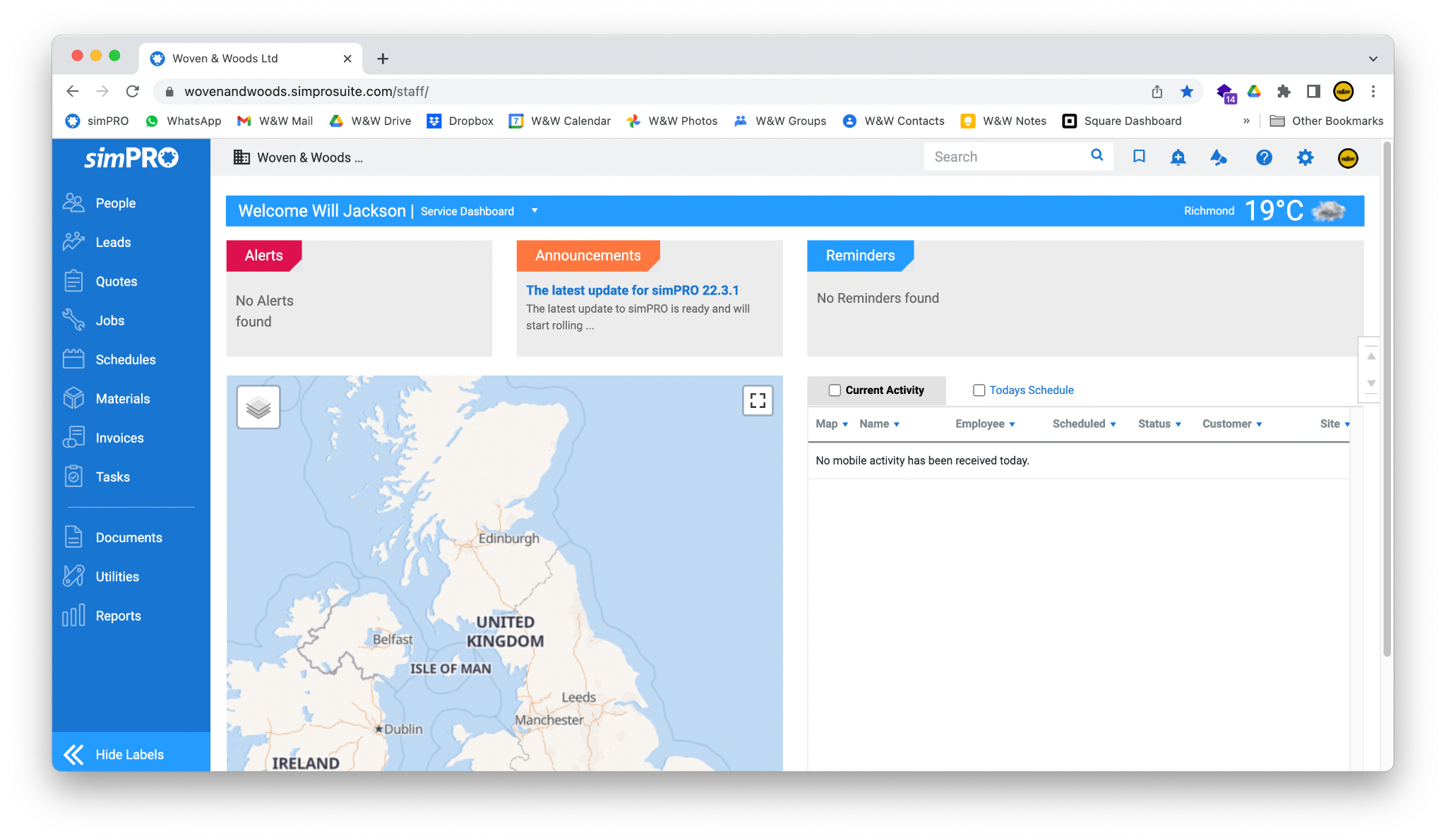1446x840 pixels.
Task: Open the Status column dropdown
Action: pos(1178,424)
